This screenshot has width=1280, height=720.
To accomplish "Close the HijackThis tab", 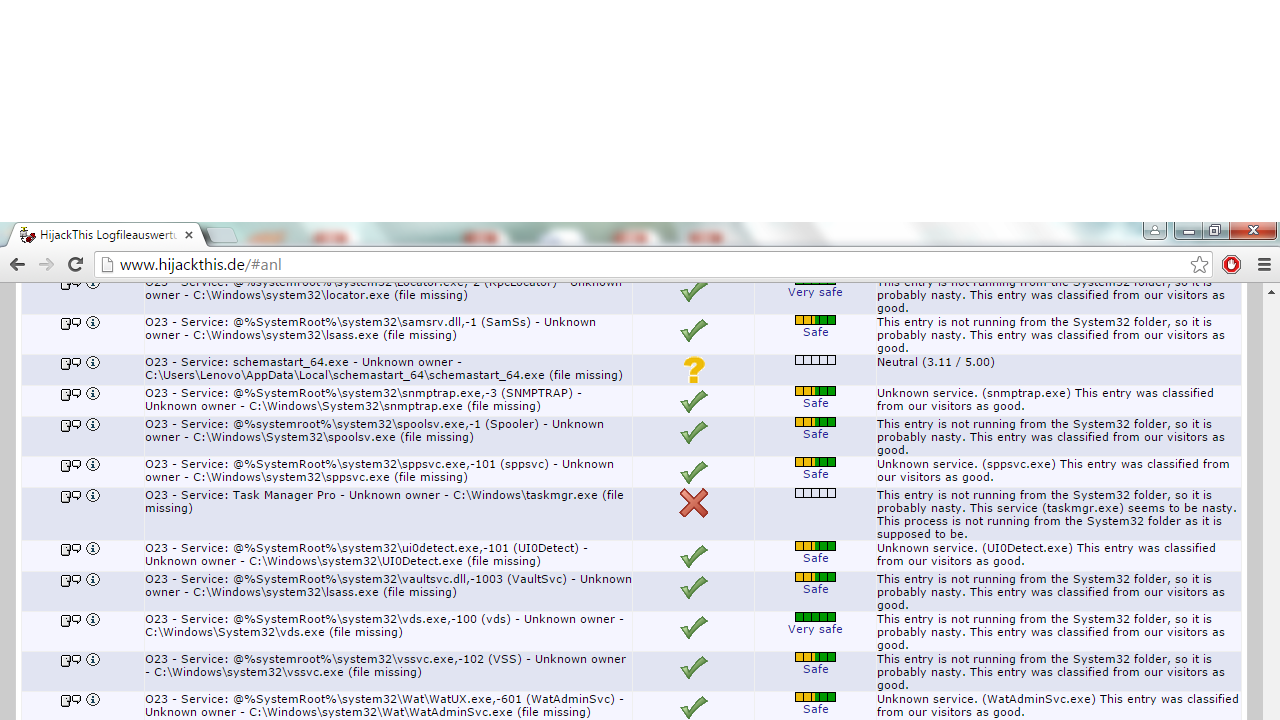I will pyautogui.click(x=189, y=235).
